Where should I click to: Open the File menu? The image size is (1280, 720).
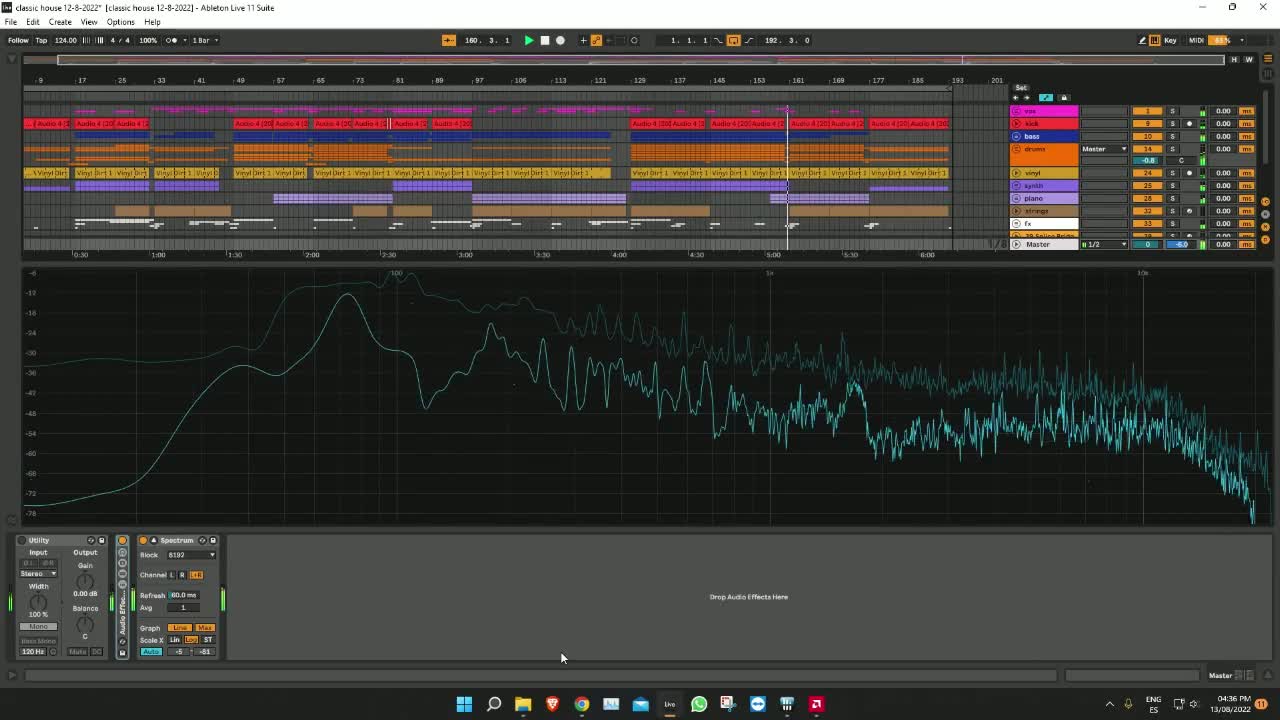10,22
